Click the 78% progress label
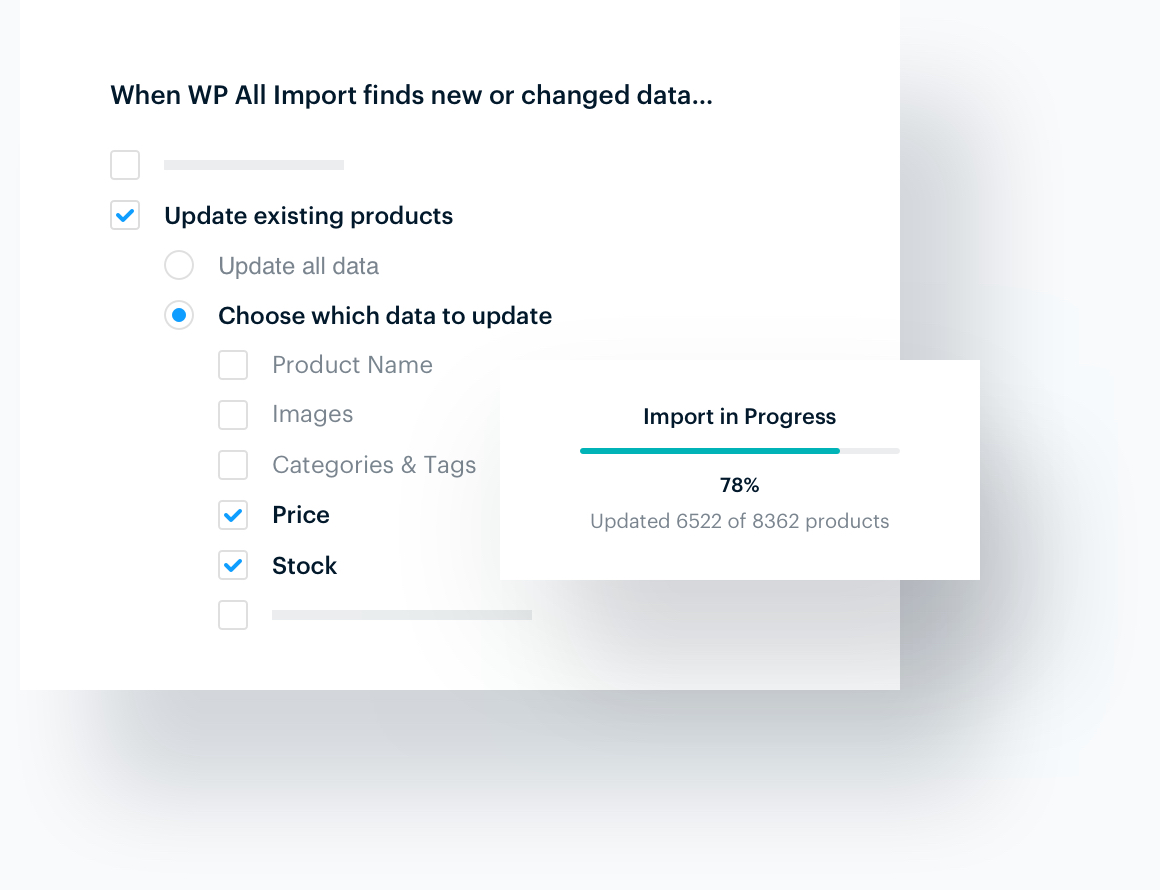Image resolution: width=1160 pixels, height=890 pixels. (739, 485)
